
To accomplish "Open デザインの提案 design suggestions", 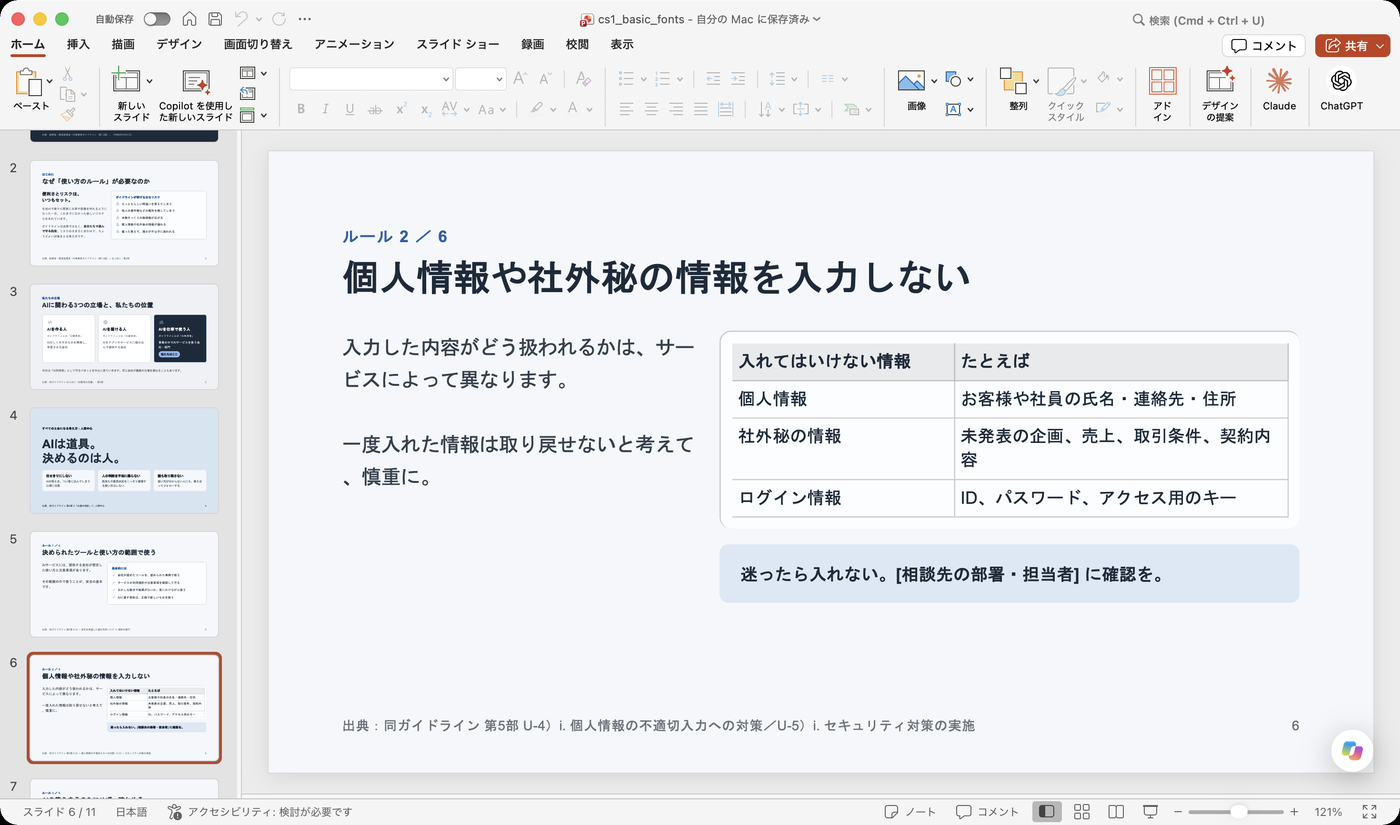I will tap(1220, 81).
